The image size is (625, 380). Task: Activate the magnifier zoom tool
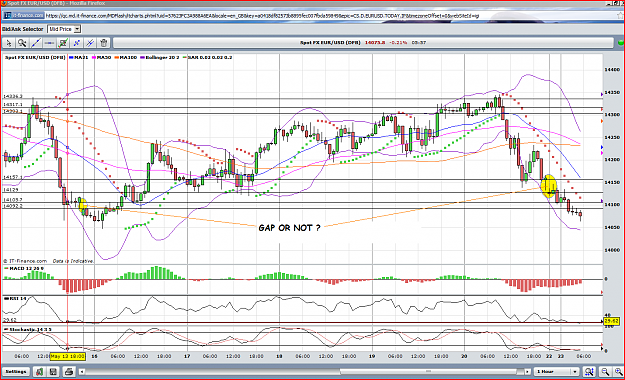tap(22, 43)
